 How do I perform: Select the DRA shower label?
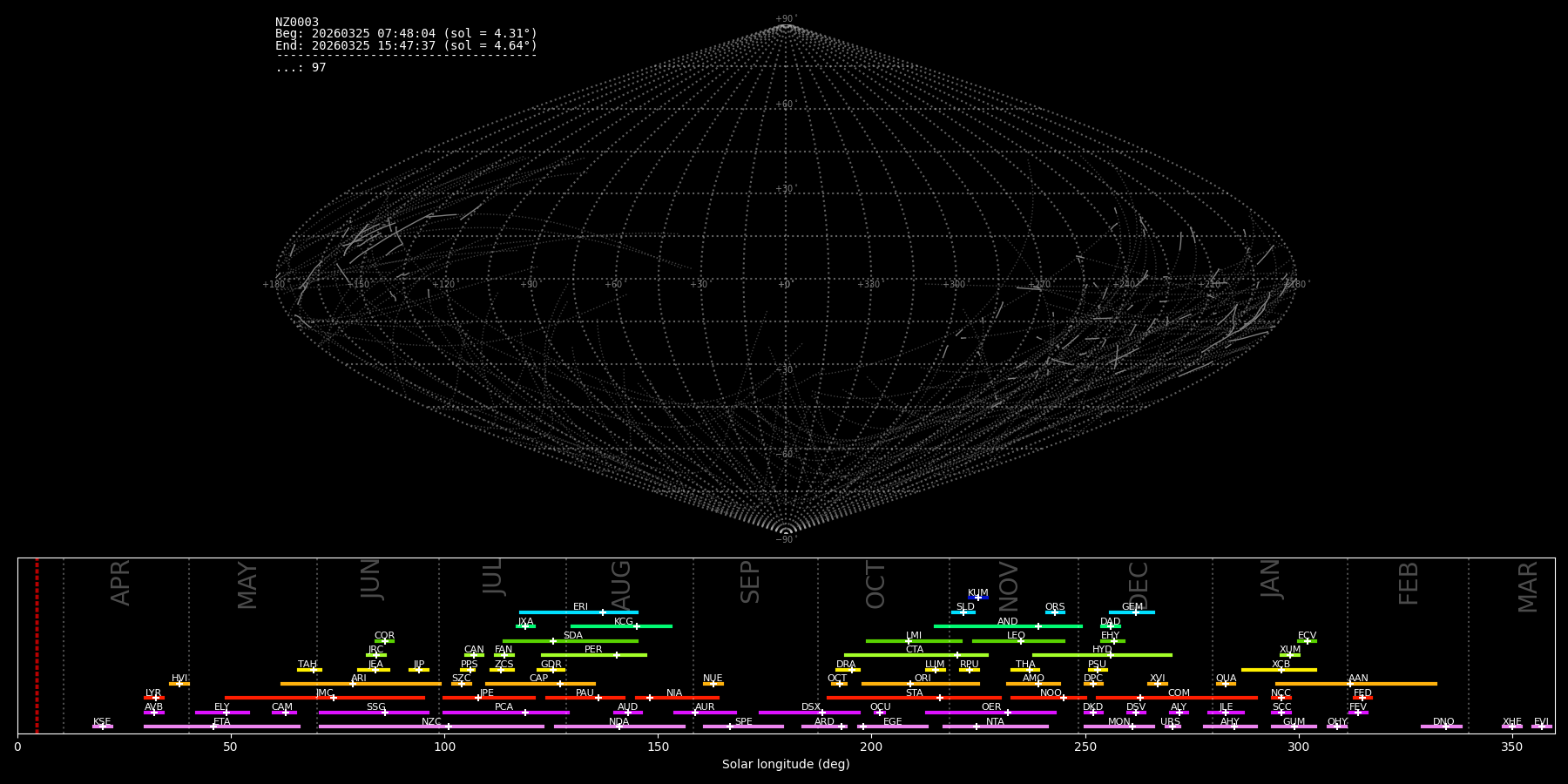coord(846,665)
